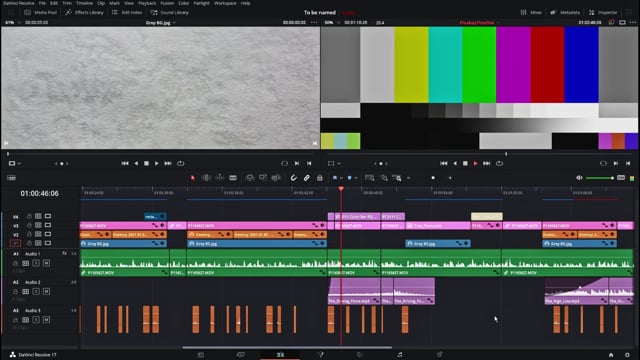The height and width of the screenshot is (360, 640).
Task: Activate the Trim Edit Mode tool
Action: pos(206,178)
